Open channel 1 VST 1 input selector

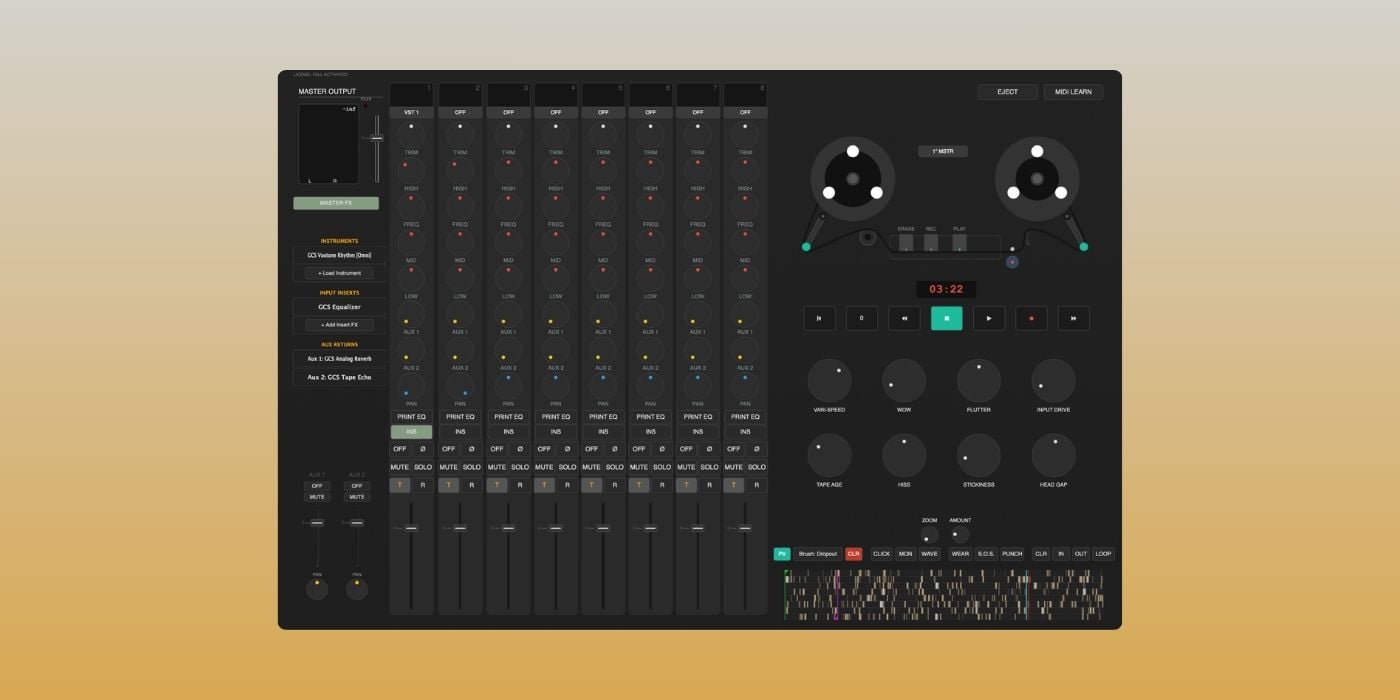[x=411, y=113]
